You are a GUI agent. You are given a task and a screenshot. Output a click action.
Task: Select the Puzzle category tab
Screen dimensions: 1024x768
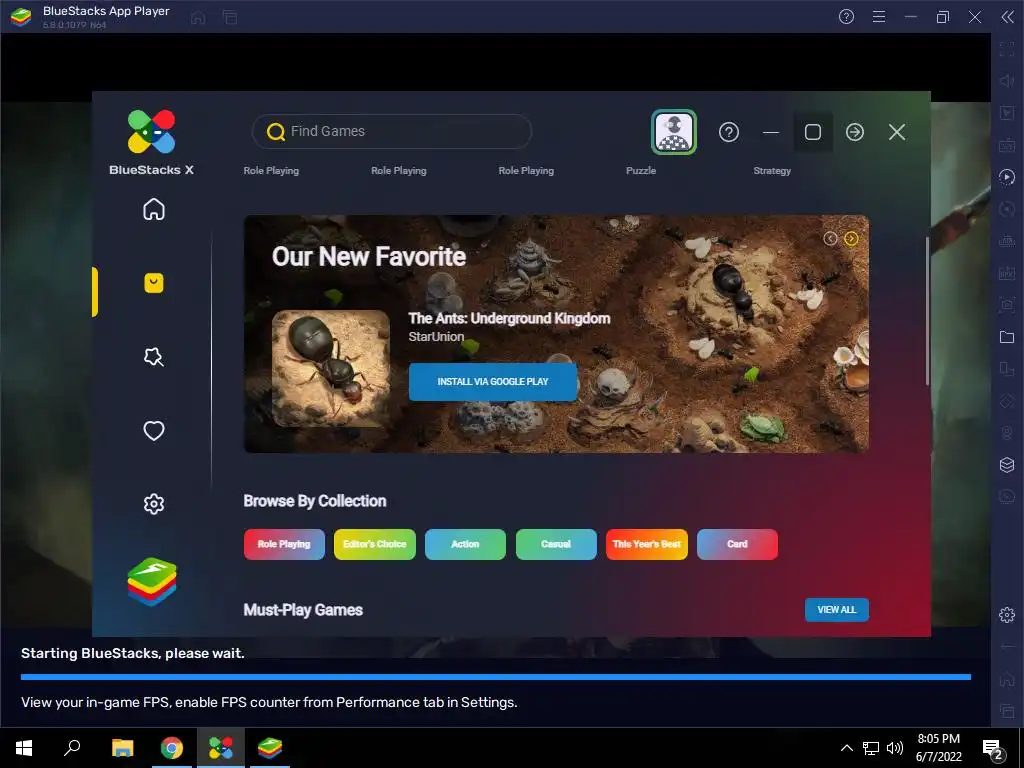[x=641, y=170]
